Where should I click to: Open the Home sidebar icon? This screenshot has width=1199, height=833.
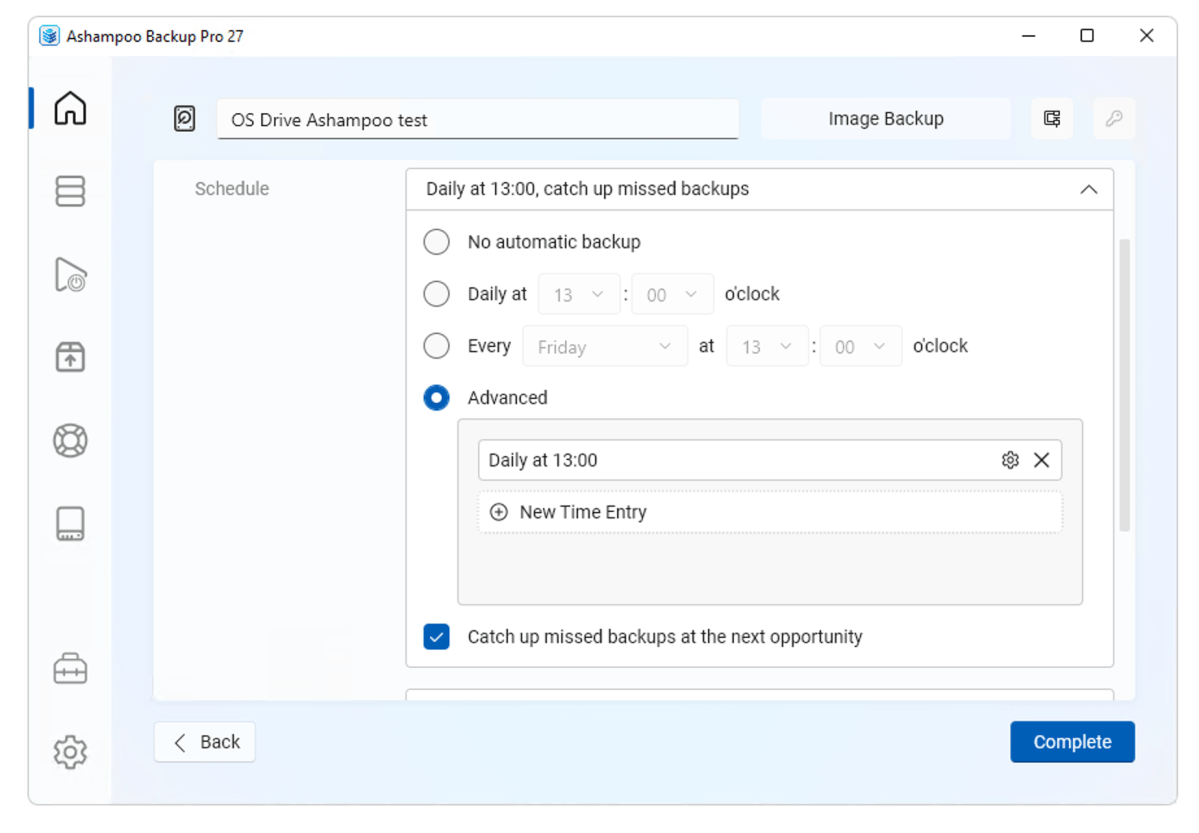click(x=70, y=108)
